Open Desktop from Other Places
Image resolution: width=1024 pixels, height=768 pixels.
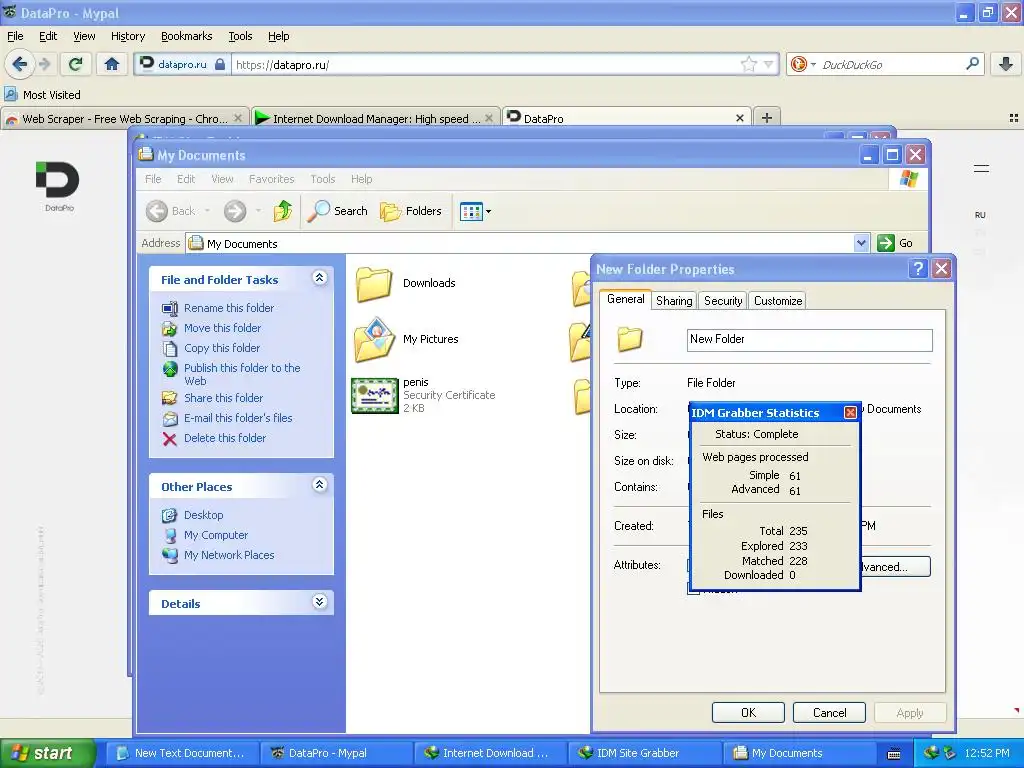pyautogui.click(x=203, y=515)
